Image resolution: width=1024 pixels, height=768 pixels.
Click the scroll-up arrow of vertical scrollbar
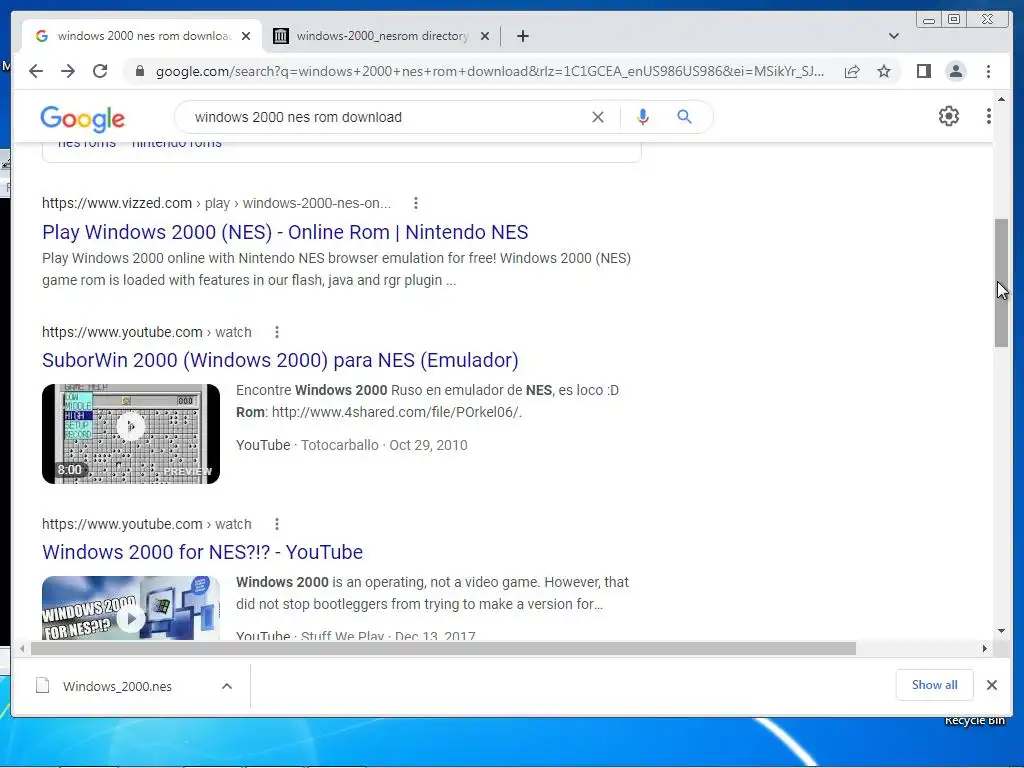pyautogui.click(x=1001, y=99)
